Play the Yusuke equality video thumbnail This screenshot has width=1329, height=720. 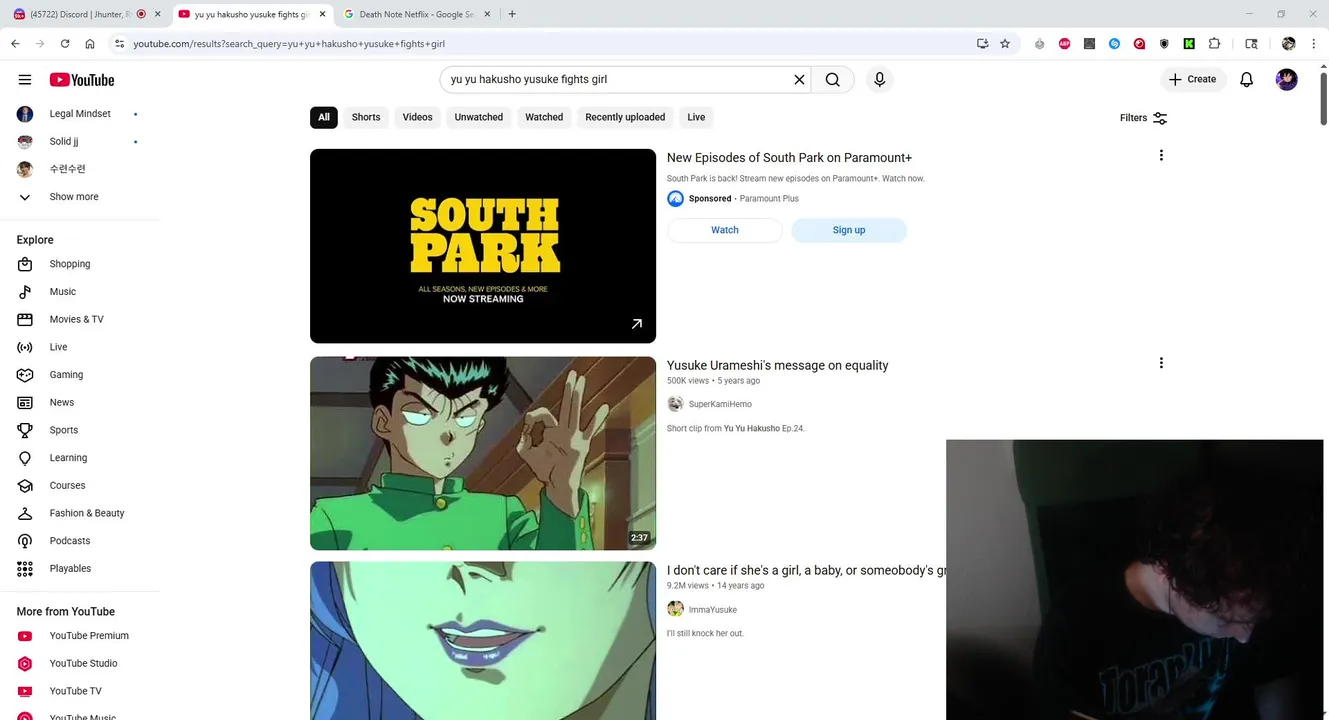[483, 453]
